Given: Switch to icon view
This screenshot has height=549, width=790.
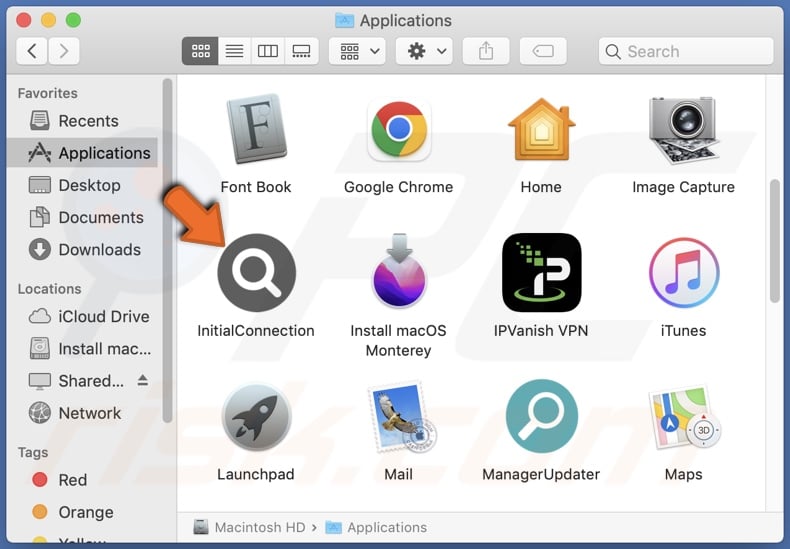Looking at the screenshot, I should [x=200, y=51].
